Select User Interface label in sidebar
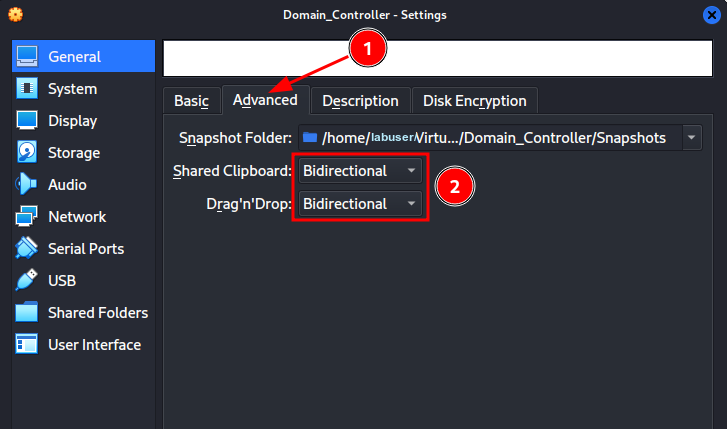This screenshot has width=727, height=429. point(95,345)
